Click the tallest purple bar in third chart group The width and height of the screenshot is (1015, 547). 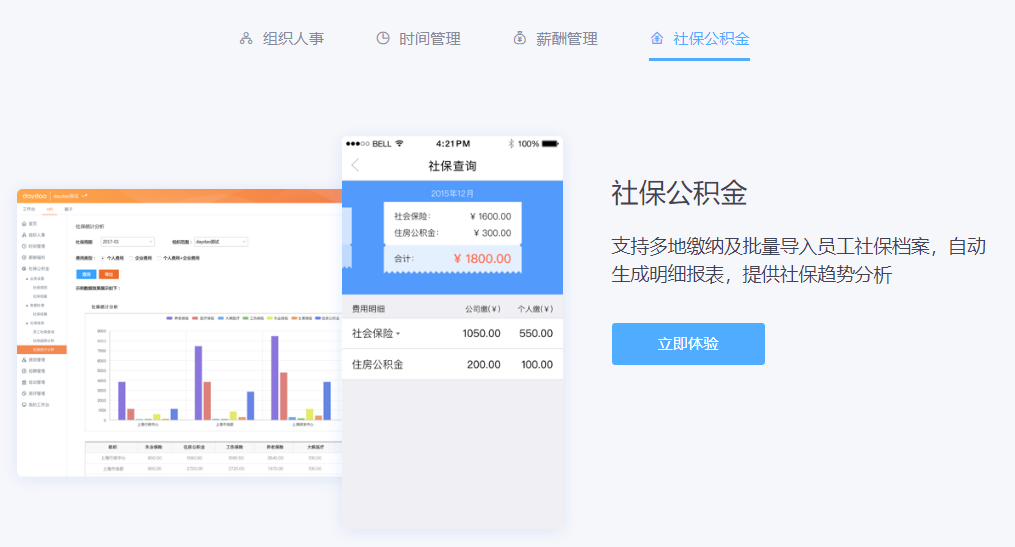pyautogui.click(x=274, y=378)
